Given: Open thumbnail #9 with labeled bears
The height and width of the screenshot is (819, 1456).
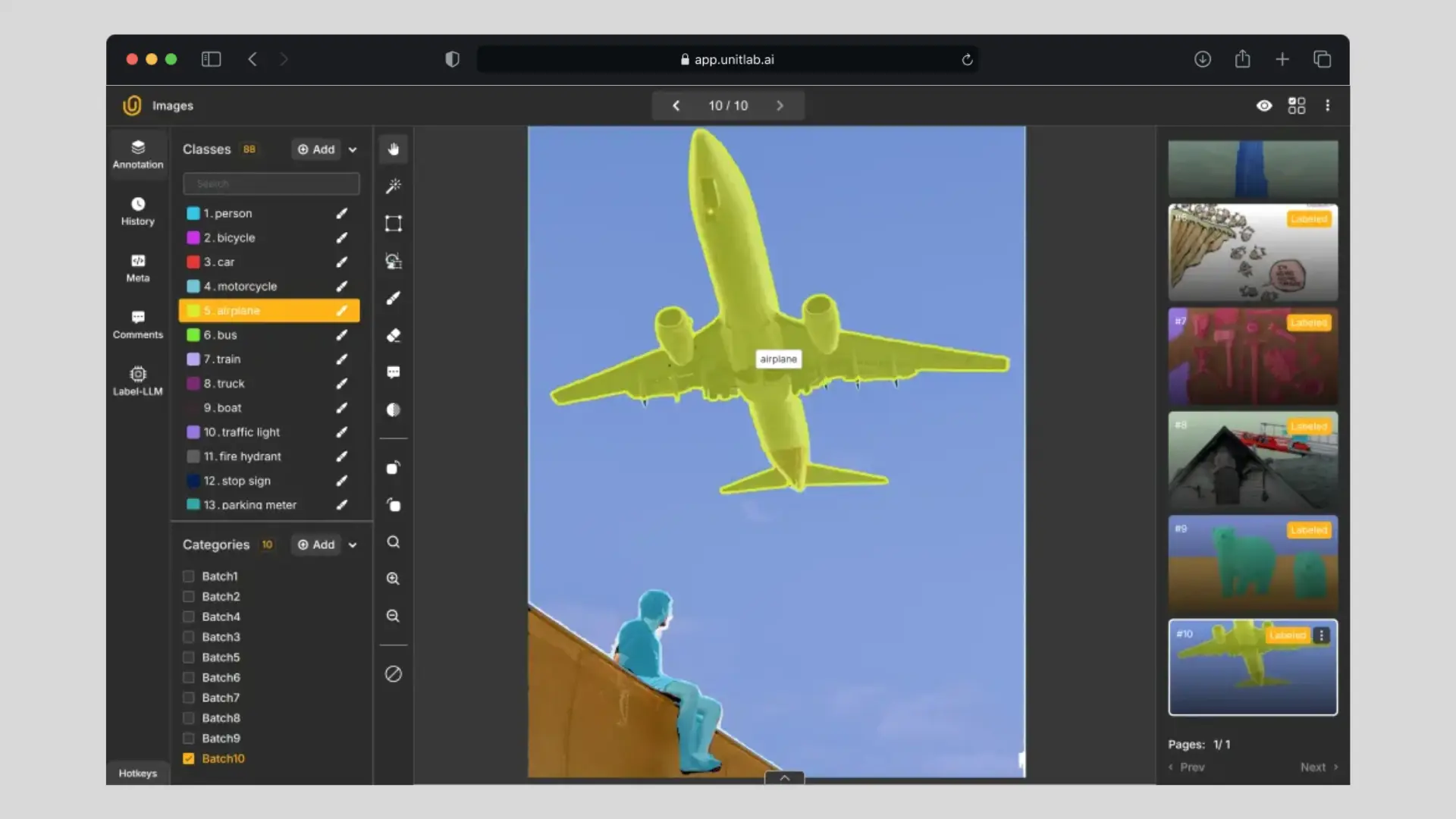Looking at the screenshot, I should click(x=1253, y=563).
